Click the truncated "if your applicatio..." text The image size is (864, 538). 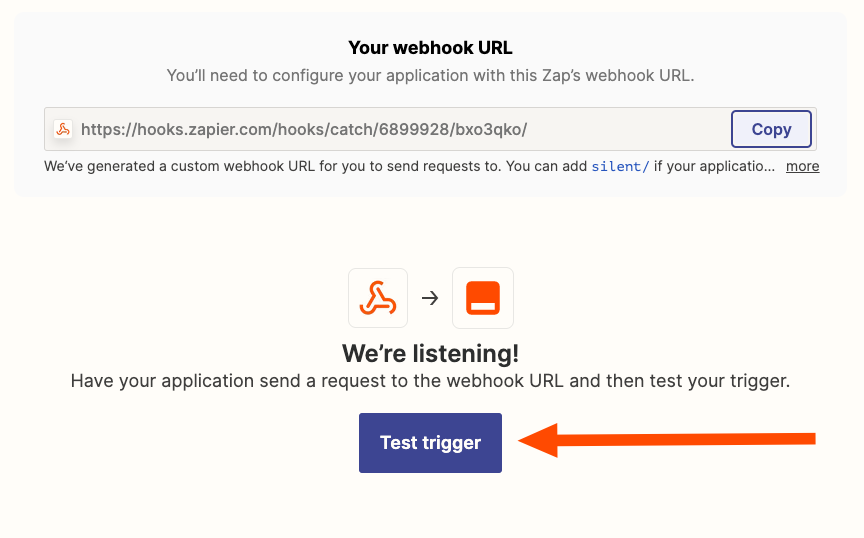[x=714, y=166]
